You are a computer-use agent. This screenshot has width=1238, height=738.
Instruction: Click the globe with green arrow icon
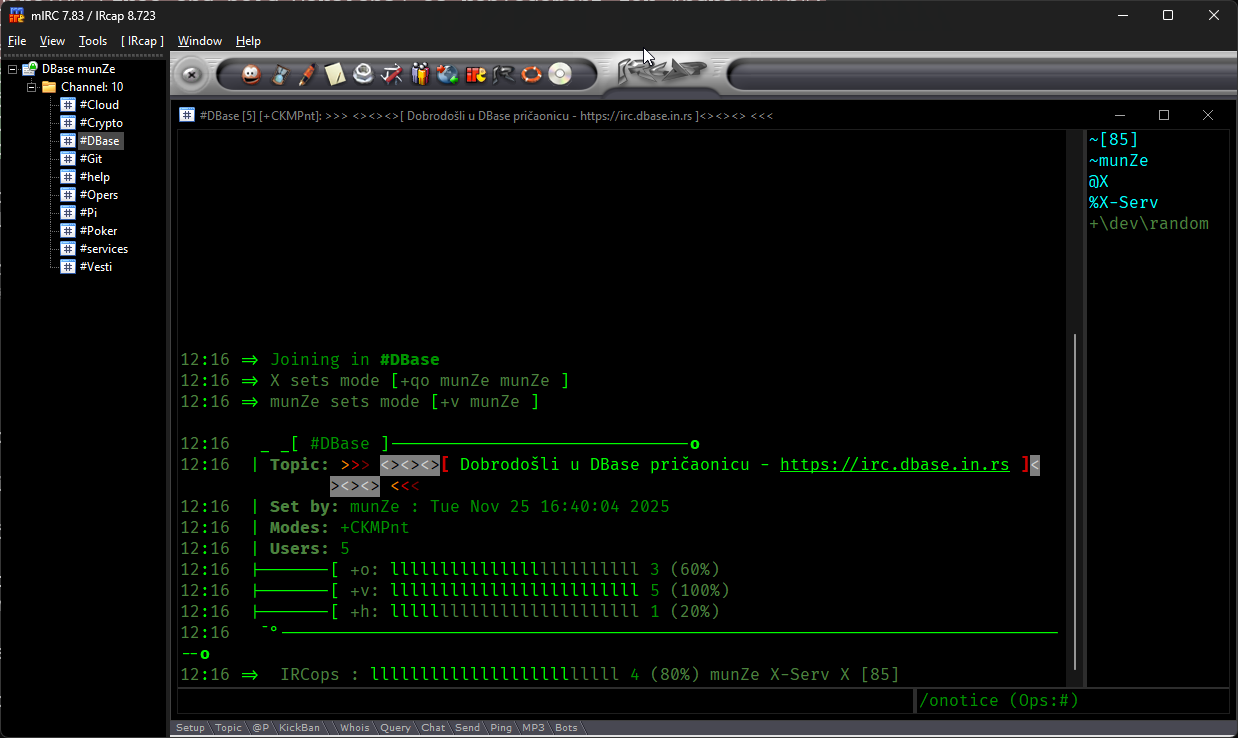(448, 73)
